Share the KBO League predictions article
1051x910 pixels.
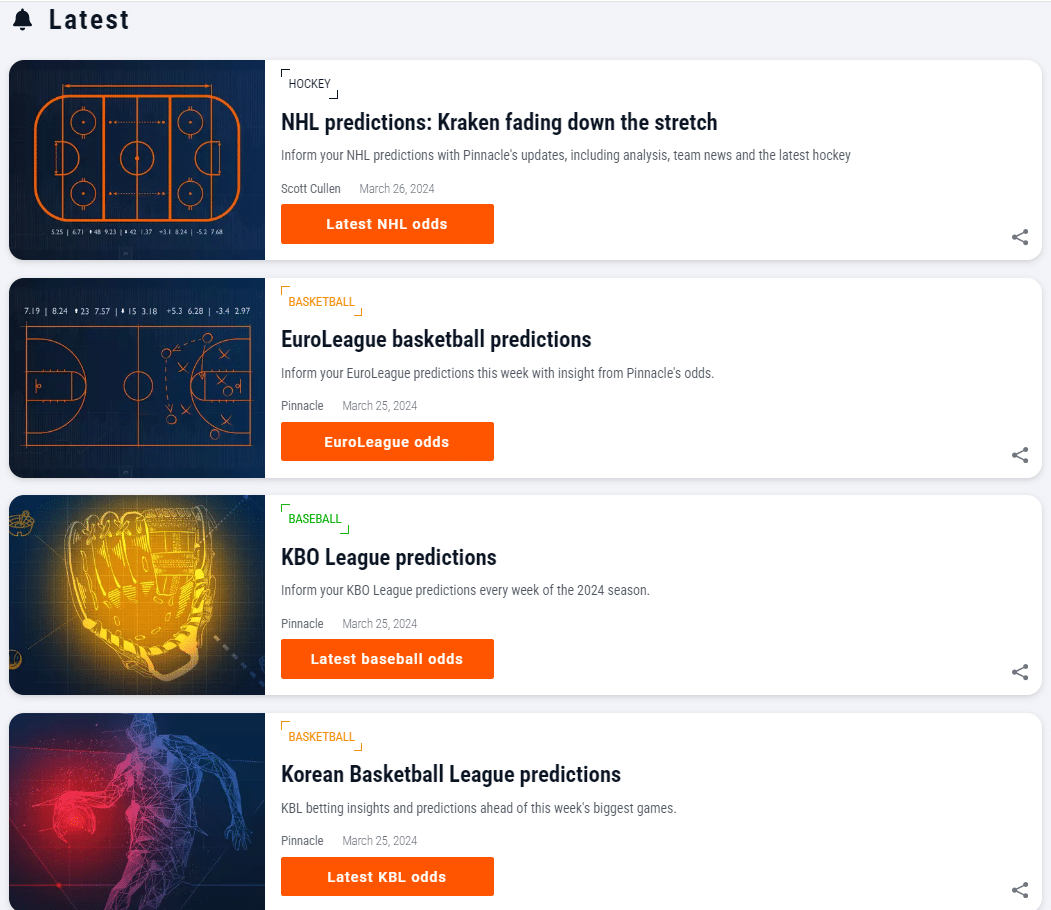click(x=1020, y=672)
